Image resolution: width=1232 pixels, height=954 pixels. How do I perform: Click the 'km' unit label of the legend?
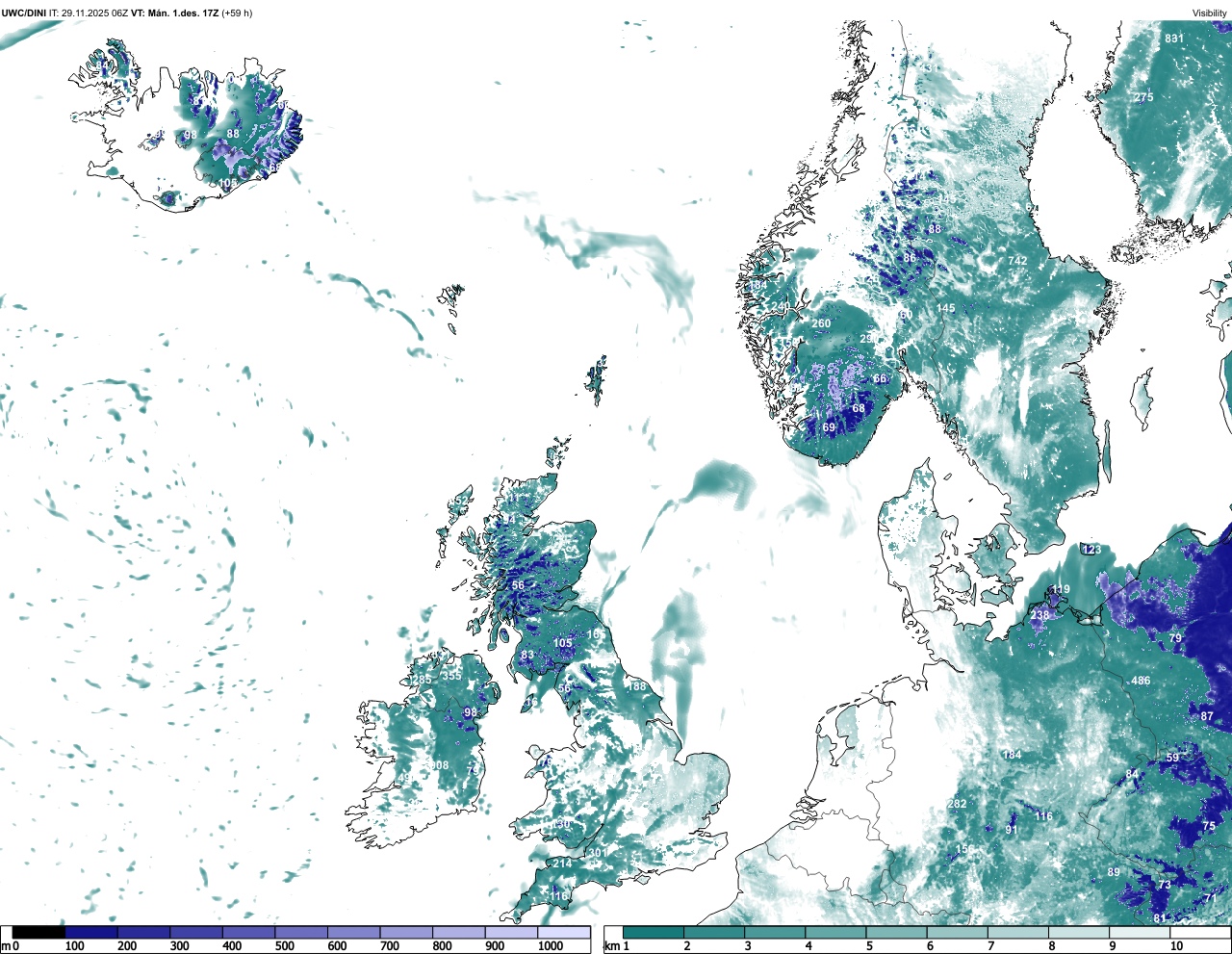pyautogui.click(x=610, y=946)
